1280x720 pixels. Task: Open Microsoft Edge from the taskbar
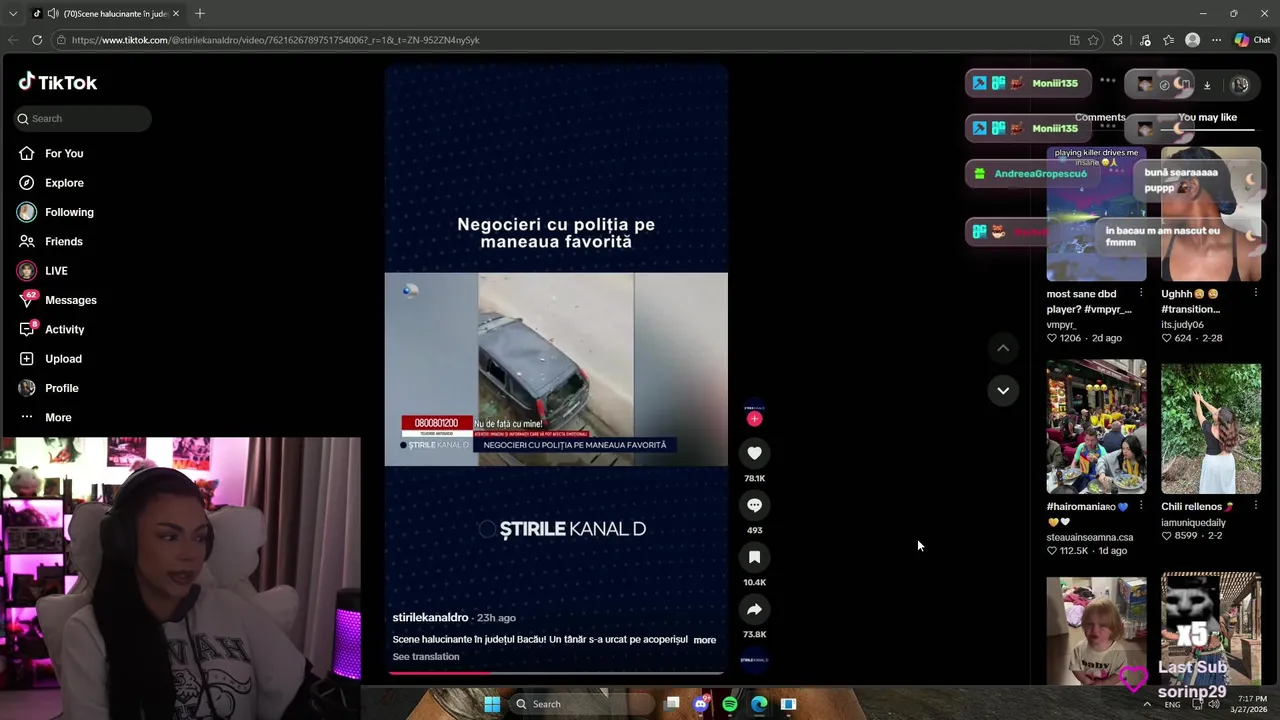[759, 704]
